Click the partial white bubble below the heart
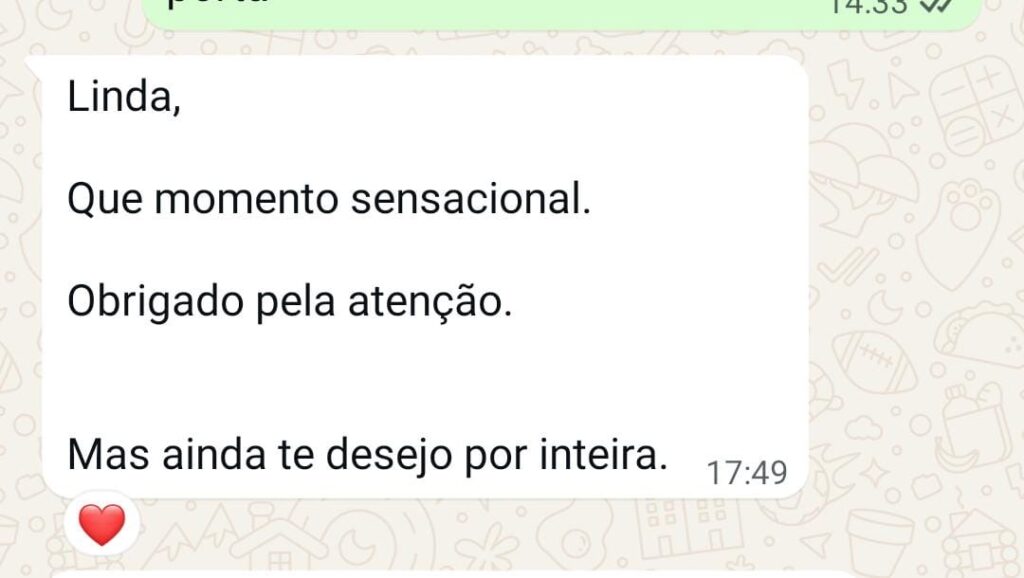The width and height of the screenshot is (1024, 578). tap(400, 574)
